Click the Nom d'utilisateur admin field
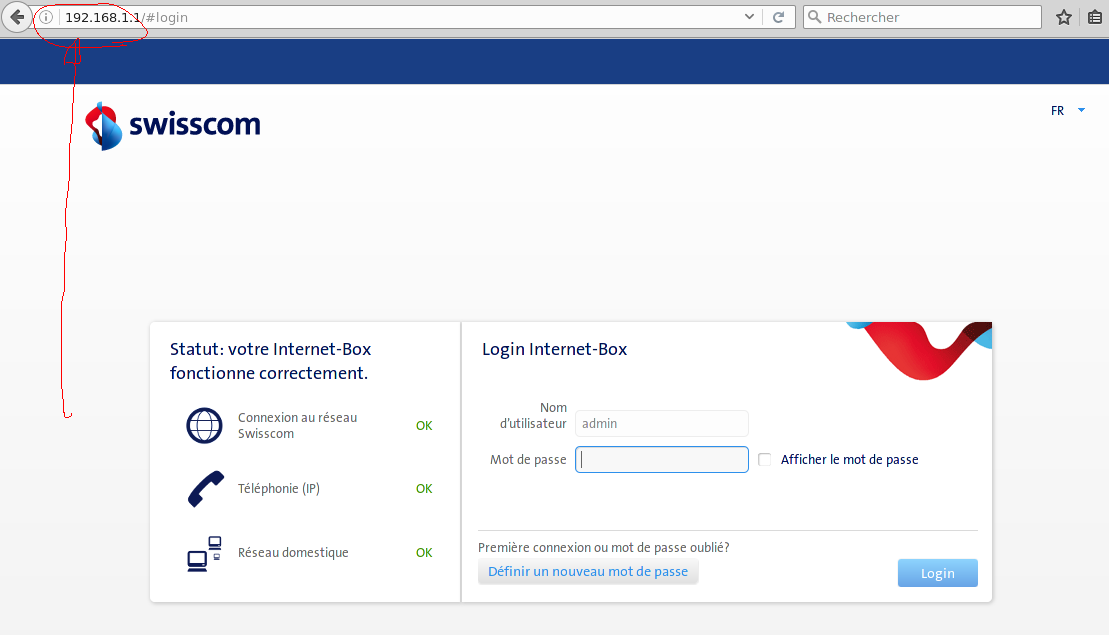1109x635 pixels. 661,423
